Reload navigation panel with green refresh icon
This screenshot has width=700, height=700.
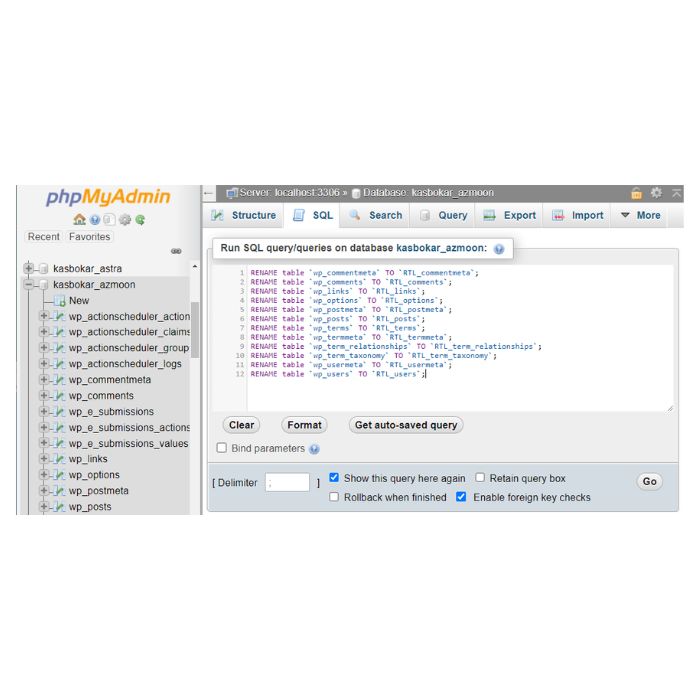click(140, 220)
